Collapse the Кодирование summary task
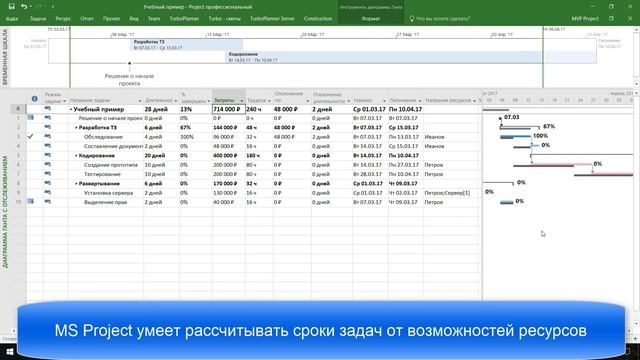640x360 pixels. point(76,156)
